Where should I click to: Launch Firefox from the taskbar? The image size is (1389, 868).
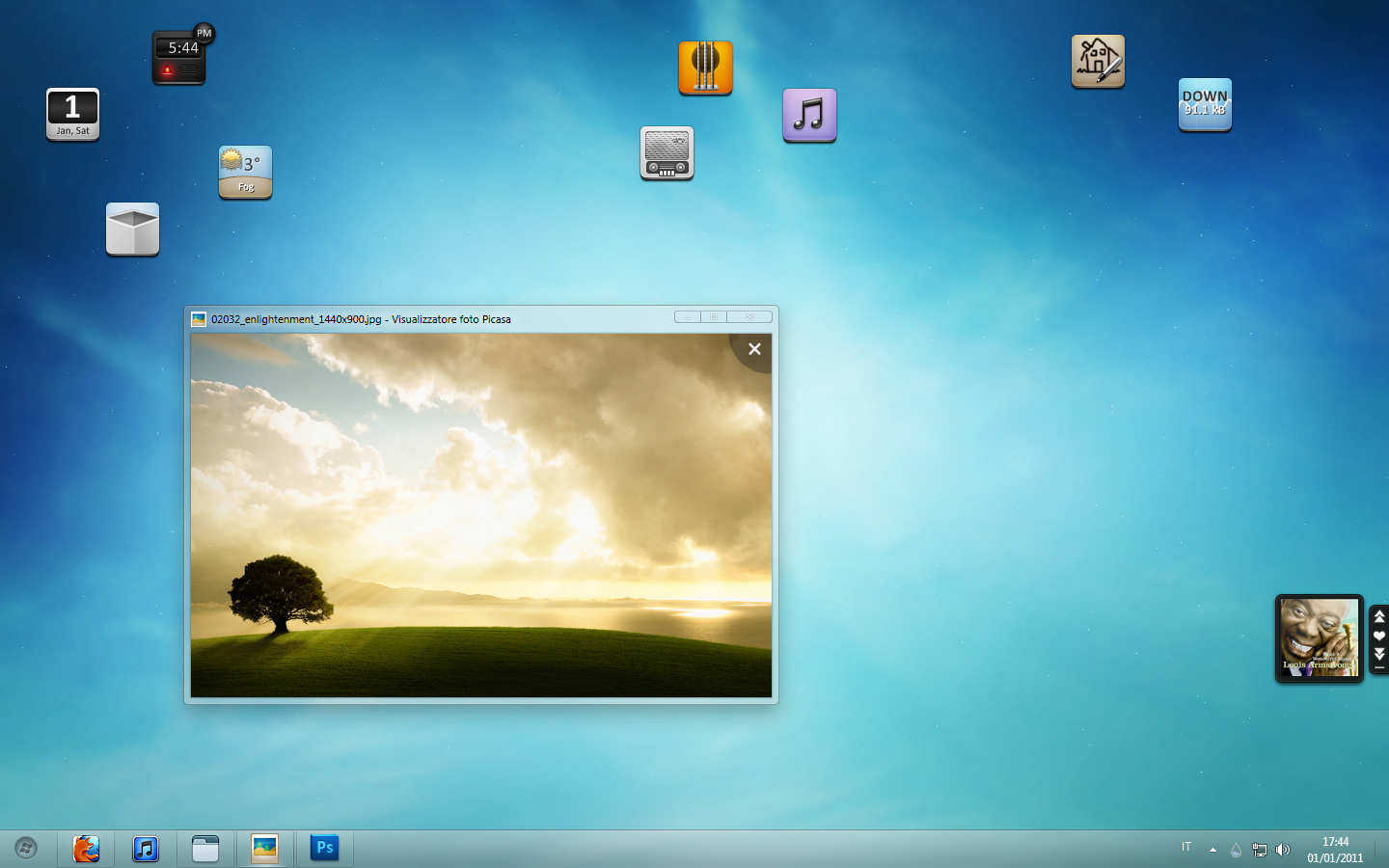(86, 849)
